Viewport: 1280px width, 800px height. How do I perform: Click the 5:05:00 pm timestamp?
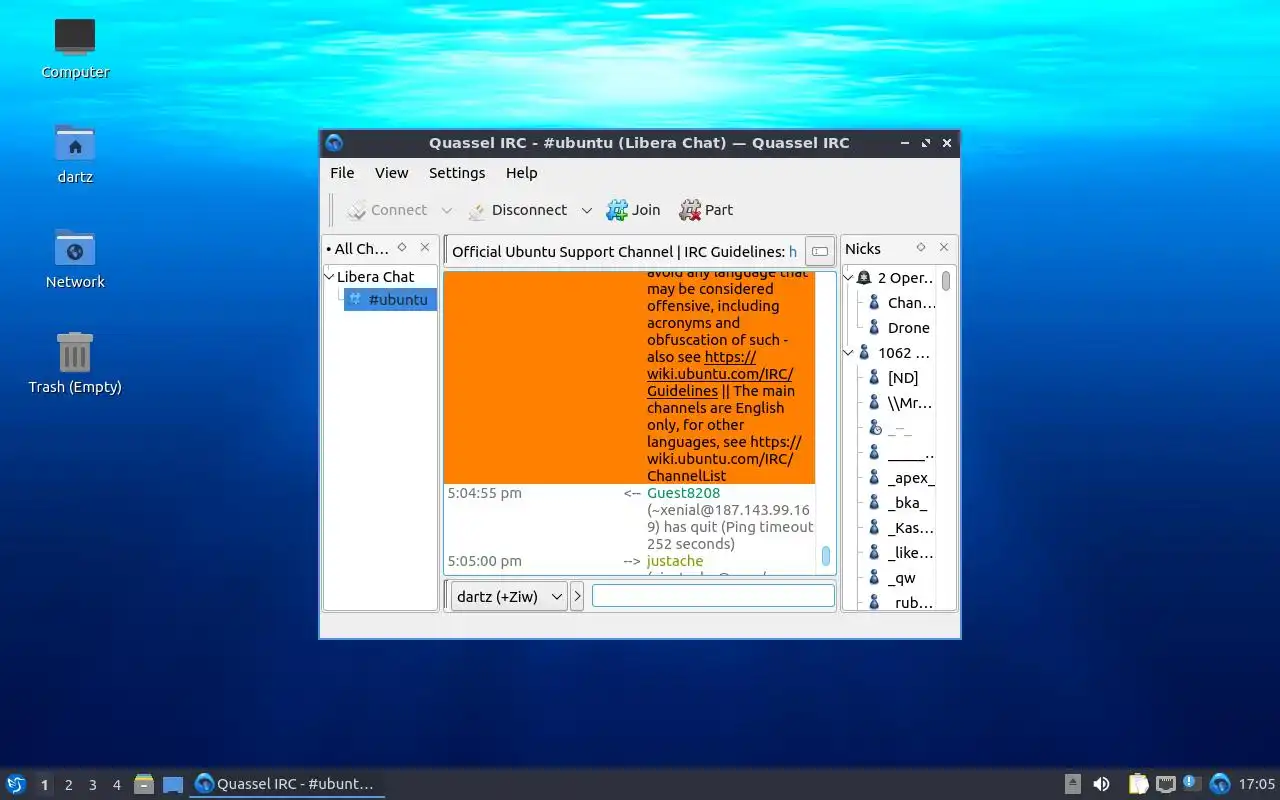(484, 561)
